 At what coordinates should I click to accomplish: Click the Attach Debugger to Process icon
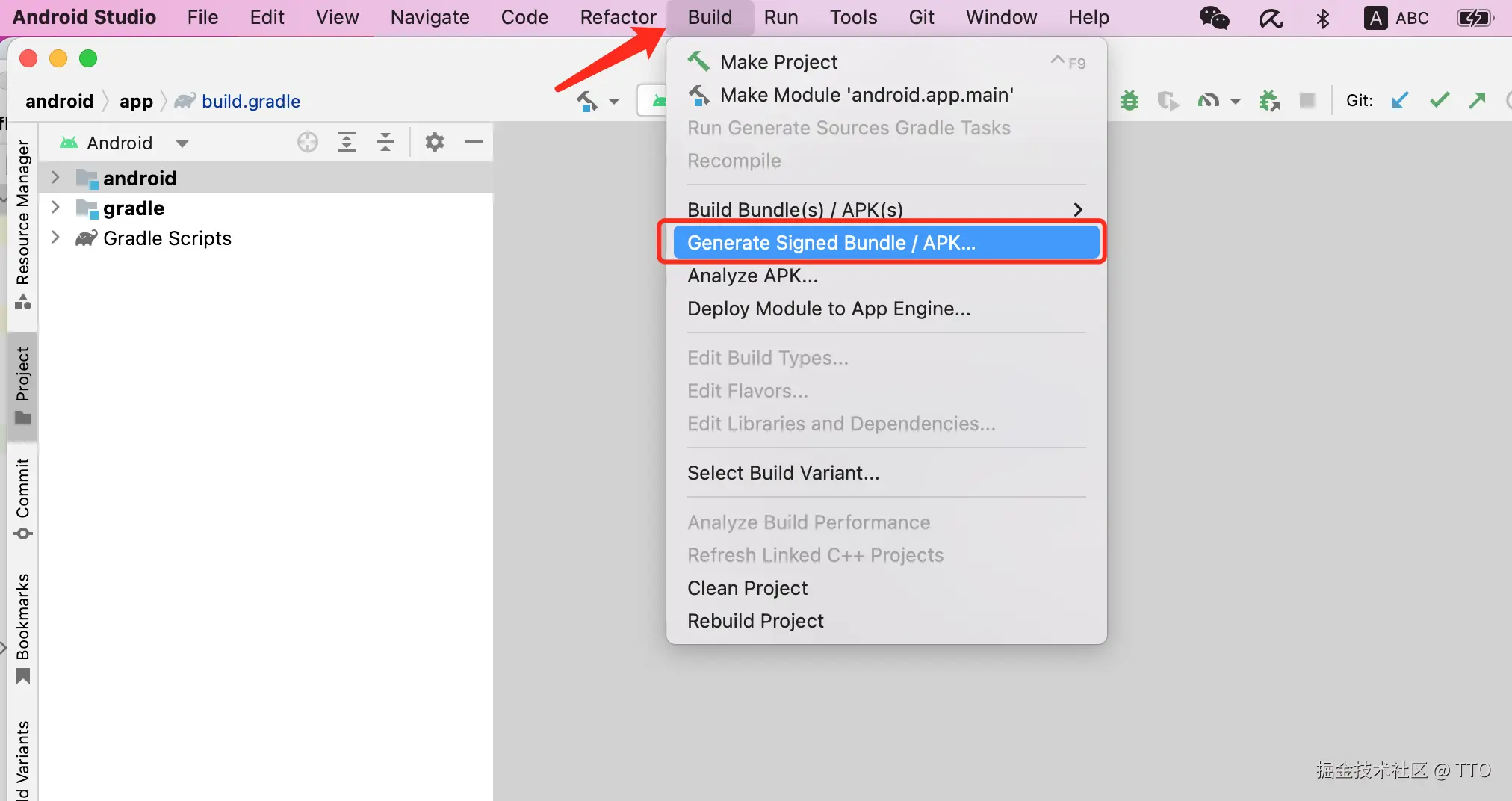click(x=1269, y=100)
